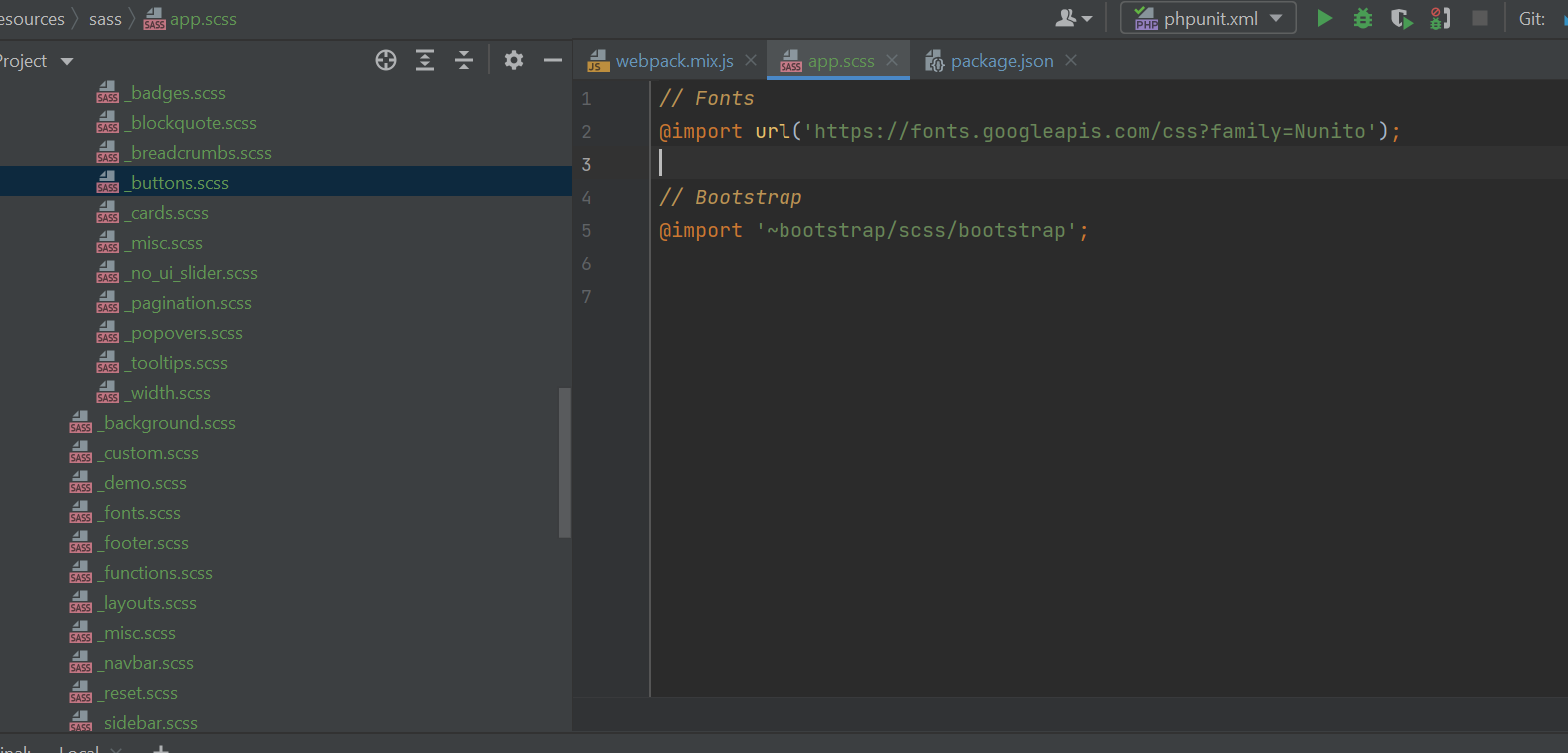1568x753 pixels.
Task: Click the app.scss breadcrumb
Action: [190, 19]
